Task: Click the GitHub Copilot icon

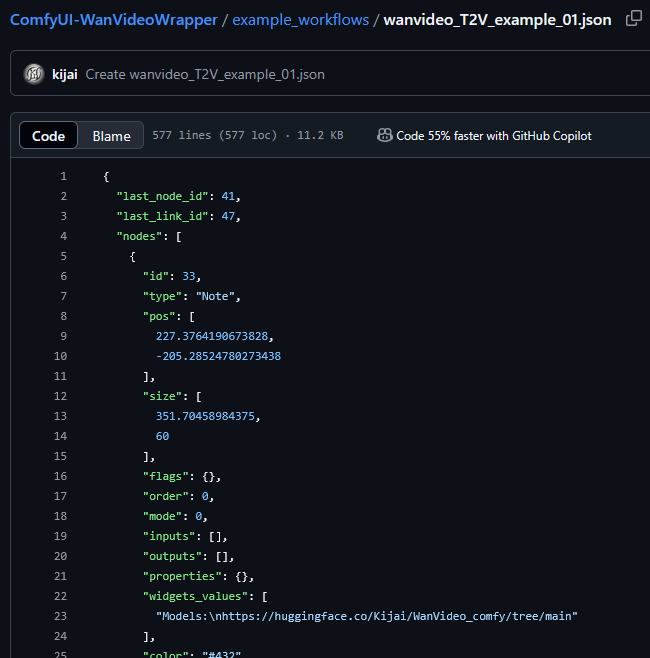Action: tap(384, 136)
